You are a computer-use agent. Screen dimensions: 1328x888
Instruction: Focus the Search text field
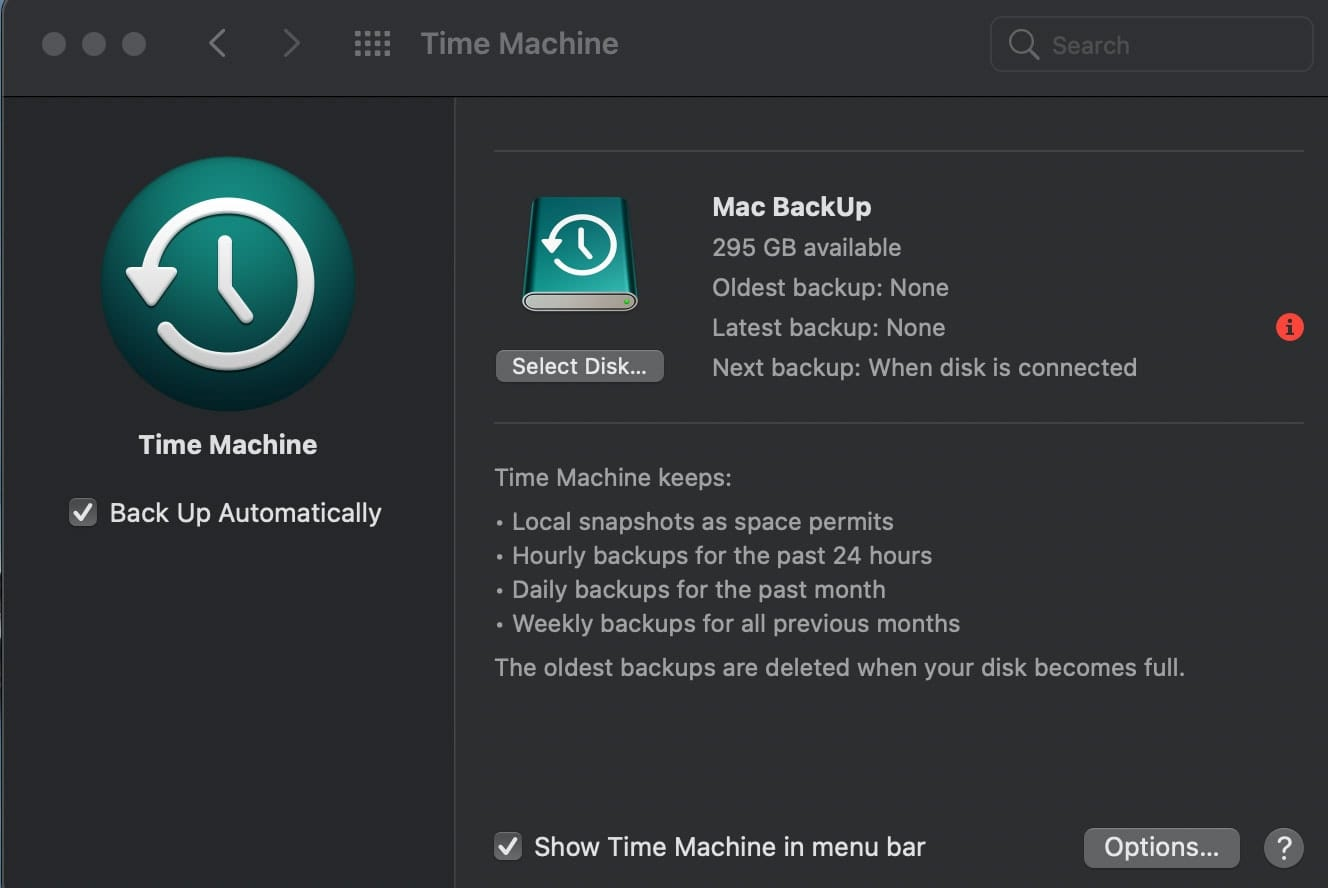1151,44
